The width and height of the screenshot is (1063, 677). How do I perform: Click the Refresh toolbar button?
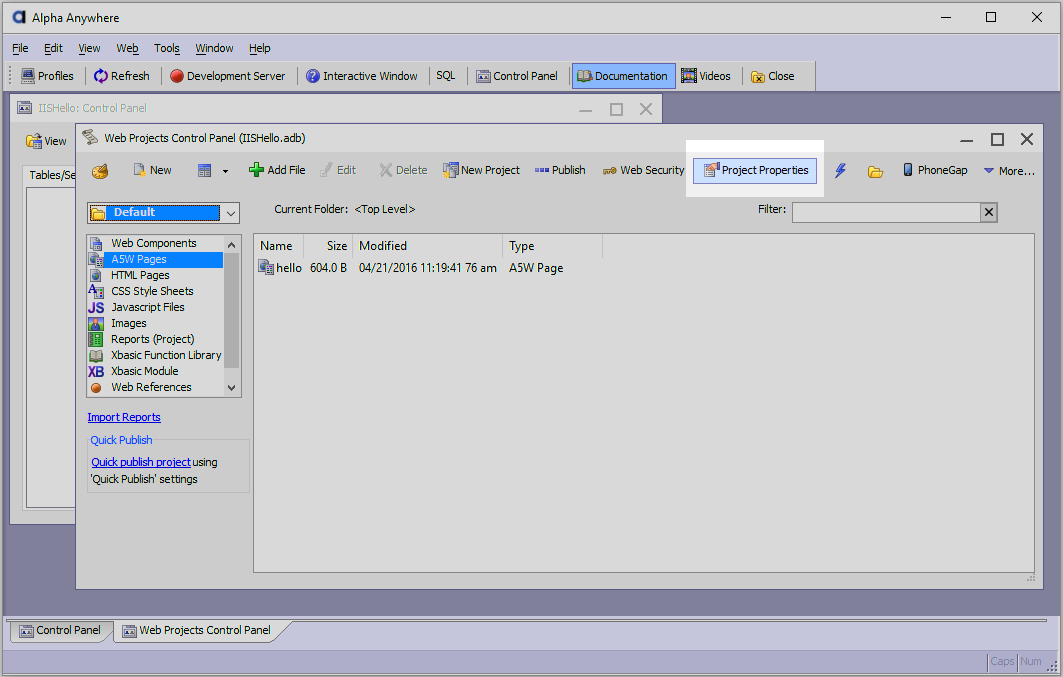[x=122, y=76]
